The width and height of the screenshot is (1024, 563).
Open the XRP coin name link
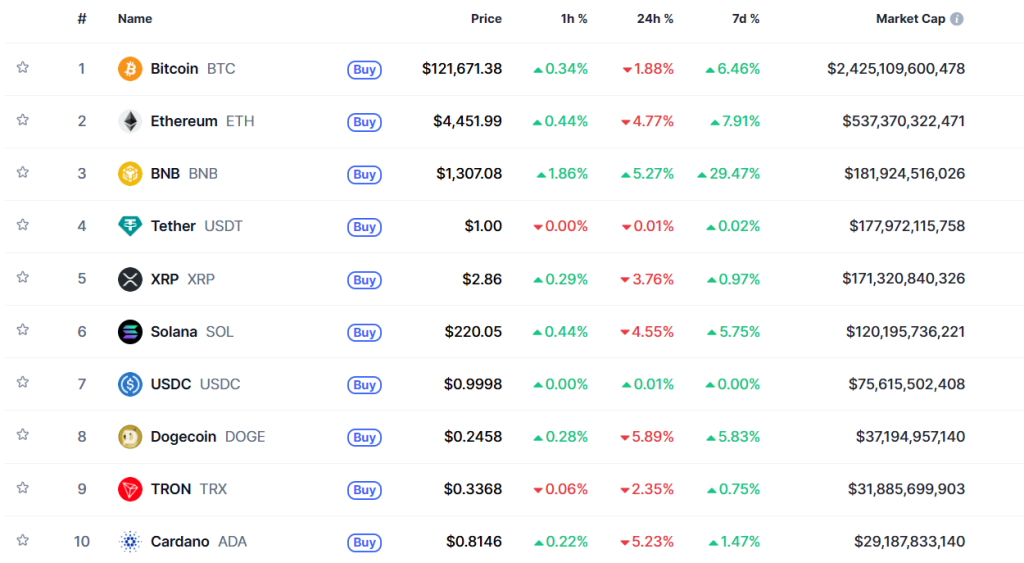pos(165,279)
